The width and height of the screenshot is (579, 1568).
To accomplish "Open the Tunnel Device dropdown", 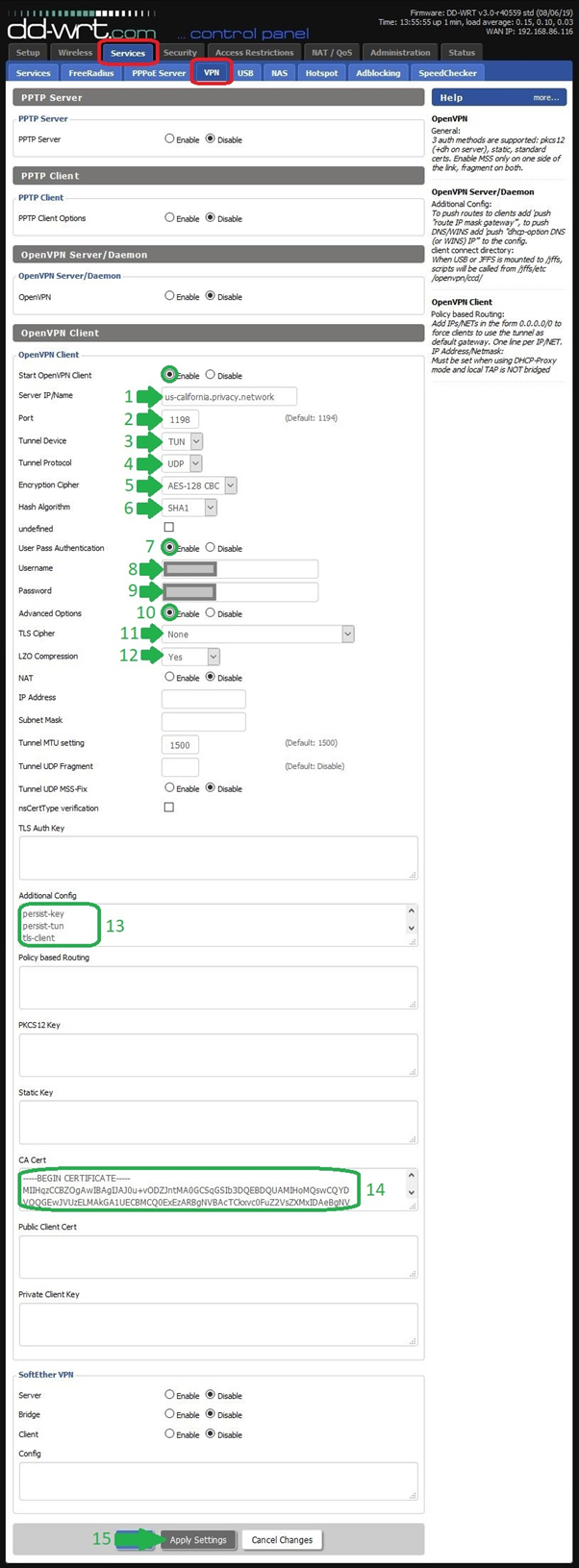I will 183,441.
